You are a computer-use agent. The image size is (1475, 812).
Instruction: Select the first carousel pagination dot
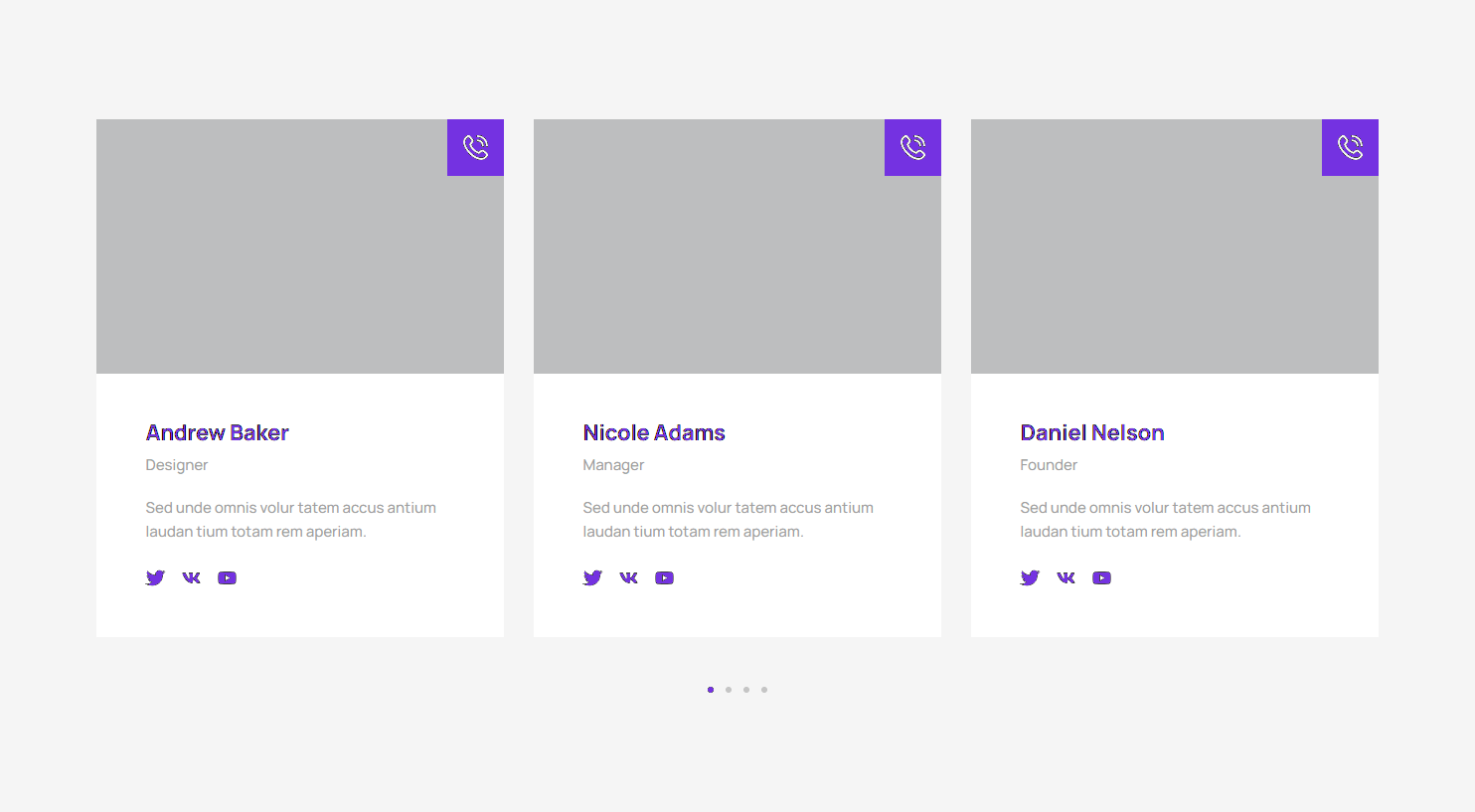[711, 690]
